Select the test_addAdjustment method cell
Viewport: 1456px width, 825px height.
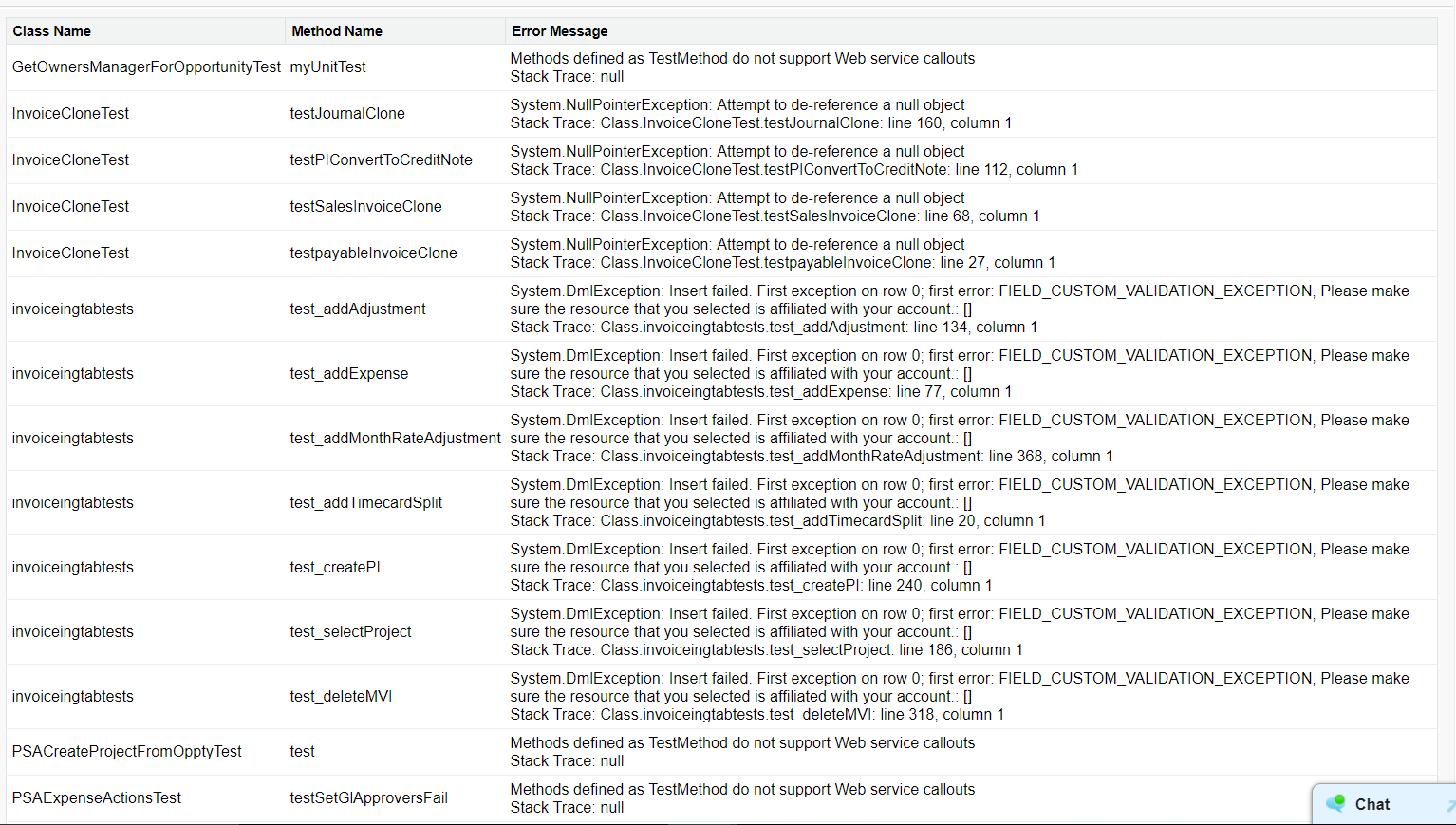(x=358, y=309)
